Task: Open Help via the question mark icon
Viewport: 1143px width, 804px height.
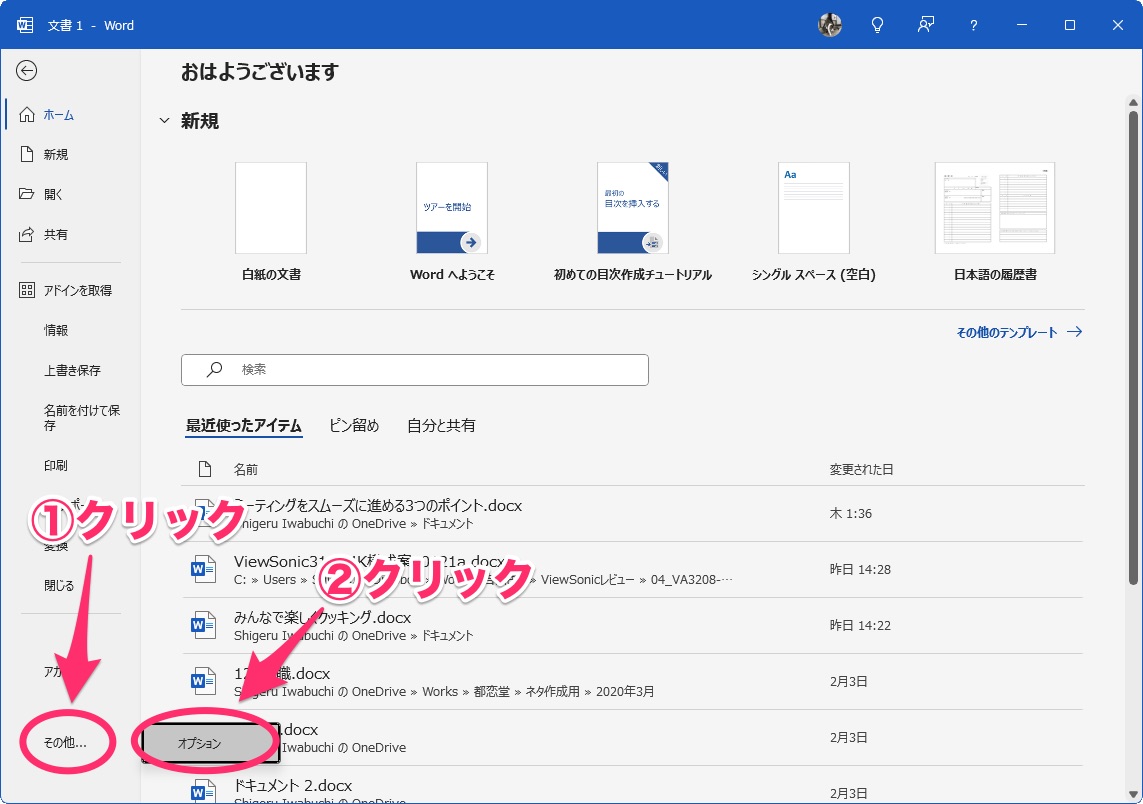Action: (973, 25)
